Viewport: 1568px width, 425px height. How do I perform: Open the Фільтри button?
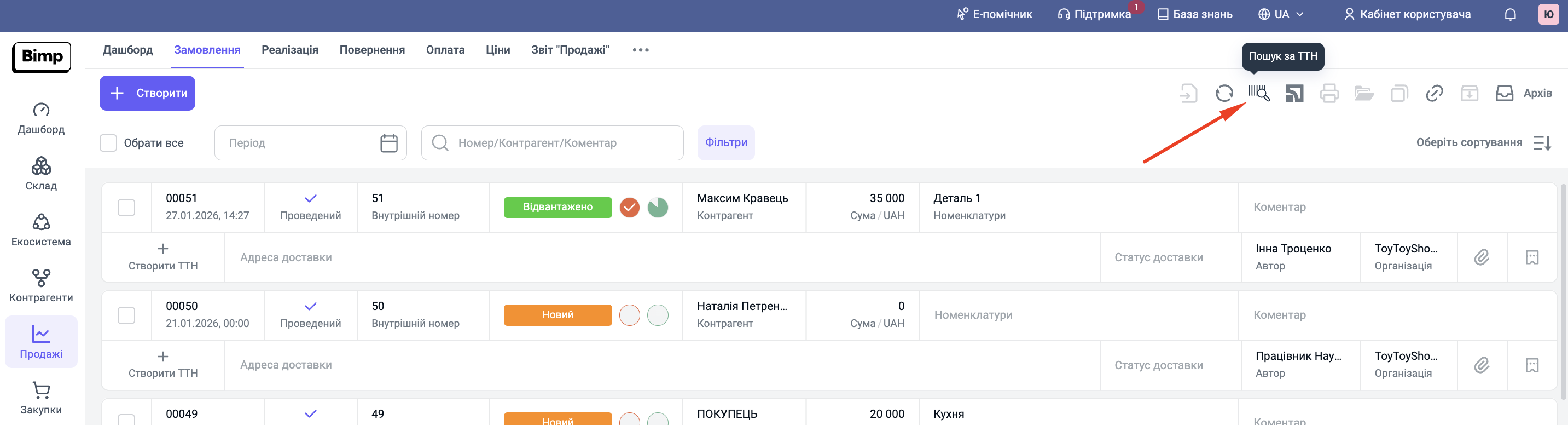point(725,143)
